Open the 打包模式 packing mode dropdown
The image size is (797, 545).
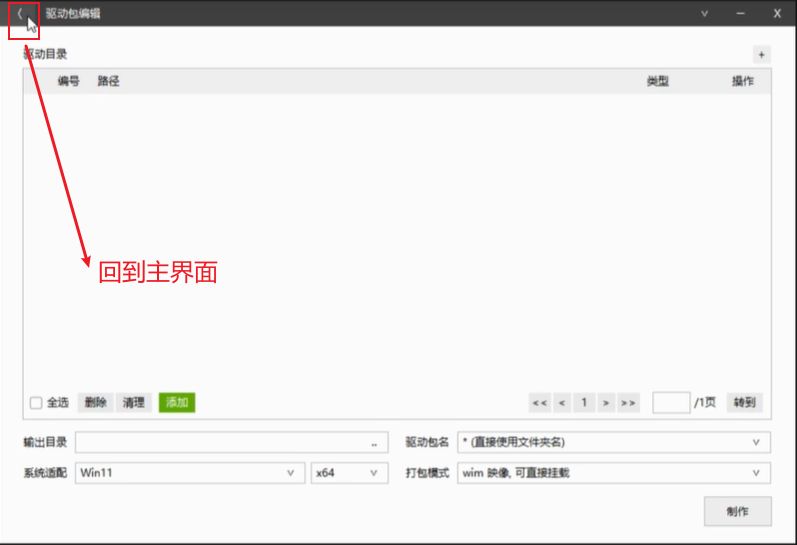pos(755,473)
